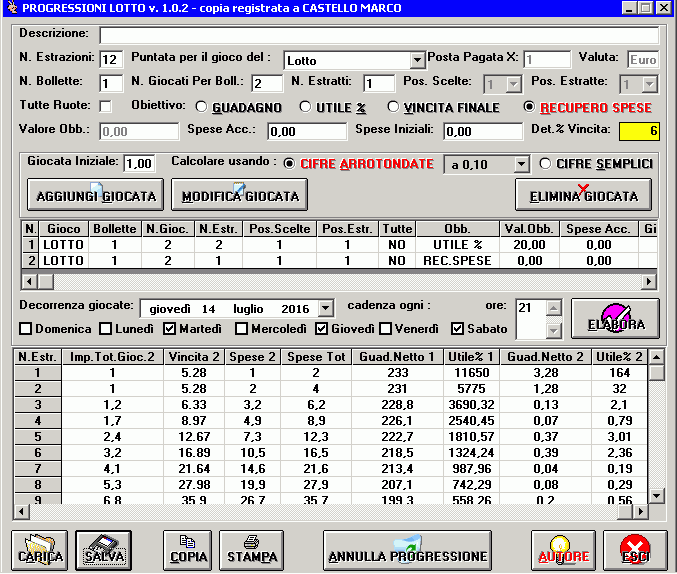677x574 pixels.
Task: Click the Giocata Iniziale field
Action: [x=139, y=164]
